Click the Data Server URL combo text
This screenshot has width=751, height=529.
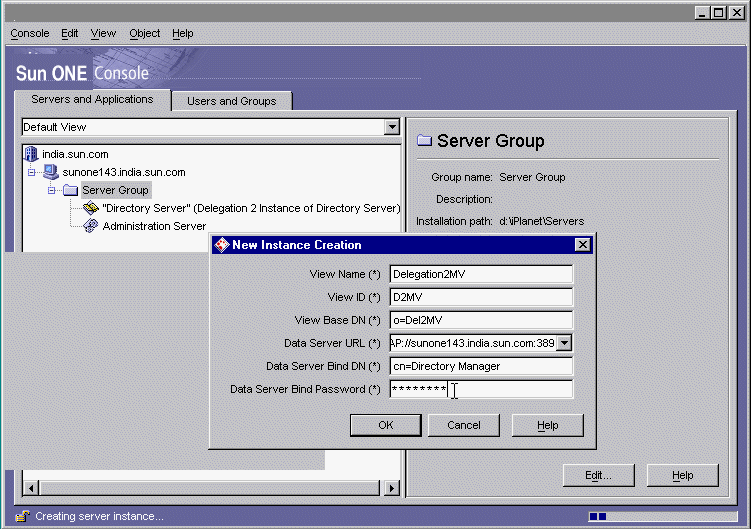(473, 343)
